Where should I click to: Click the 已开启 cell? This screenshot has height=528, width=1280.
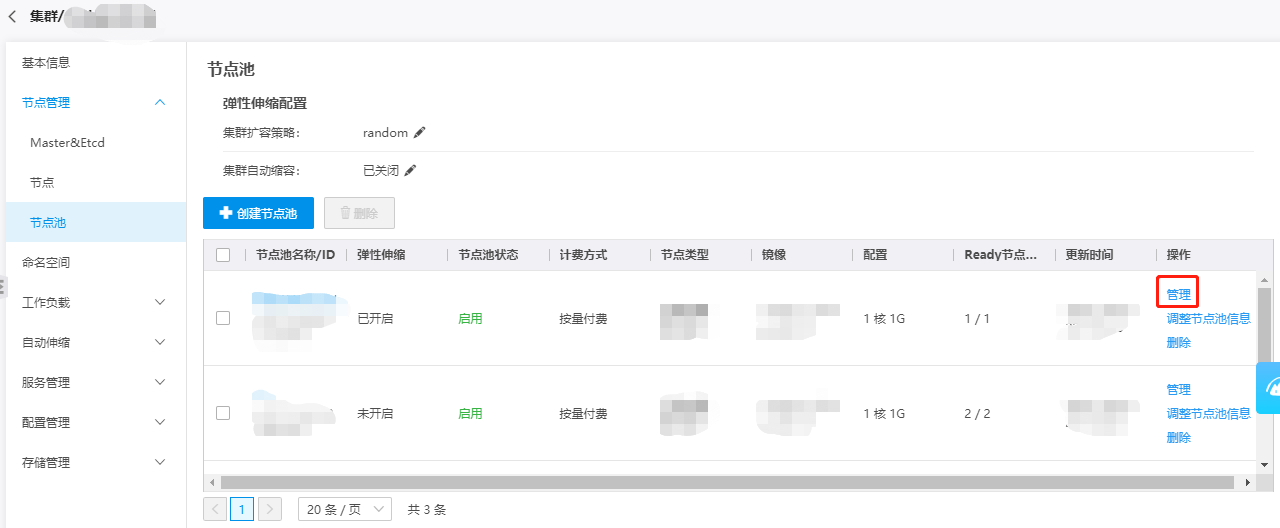(x=375, y=318)
